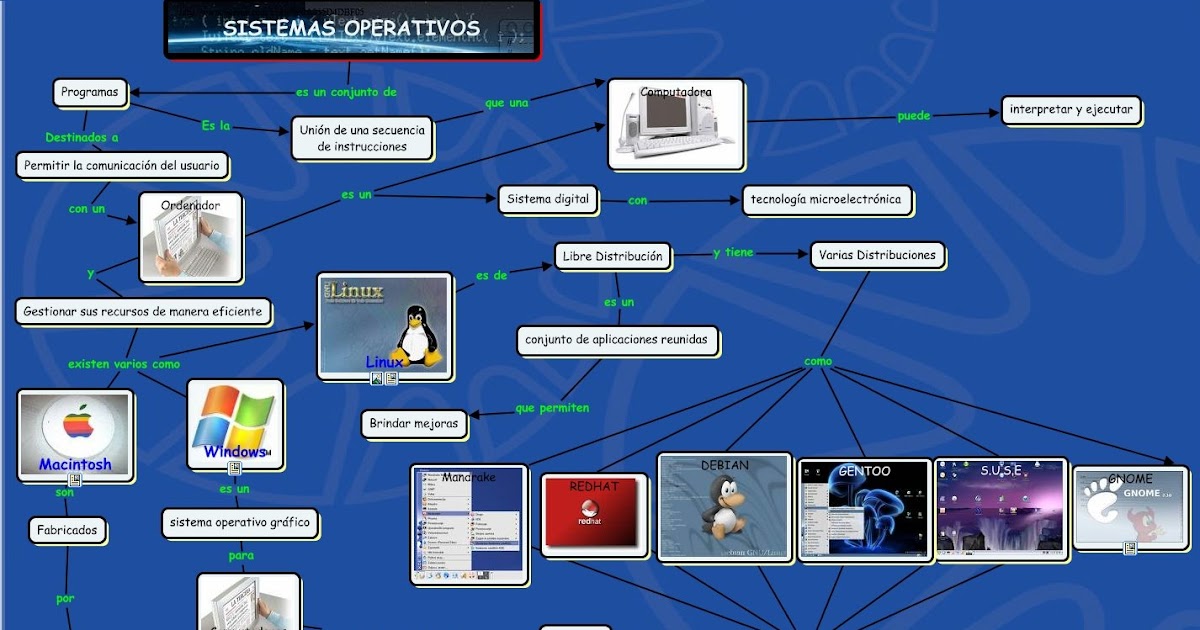
Task: Click linking phrase 'que permiten'
Action: (x=552, y=408)
